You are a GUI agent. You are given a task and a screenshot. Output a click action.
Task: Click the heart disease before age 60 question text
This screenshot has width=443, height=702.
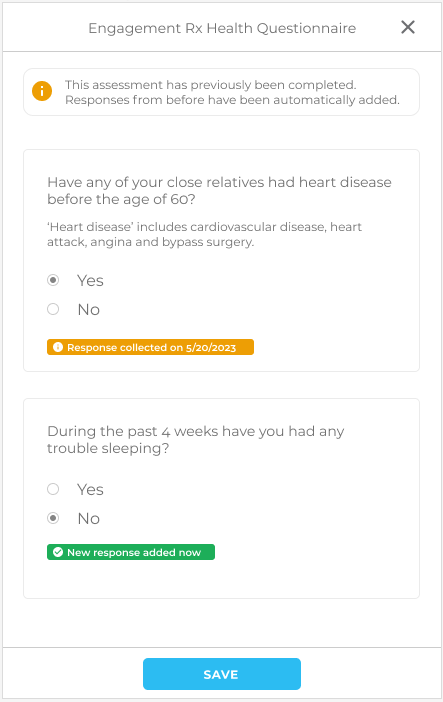coord(219,190)
